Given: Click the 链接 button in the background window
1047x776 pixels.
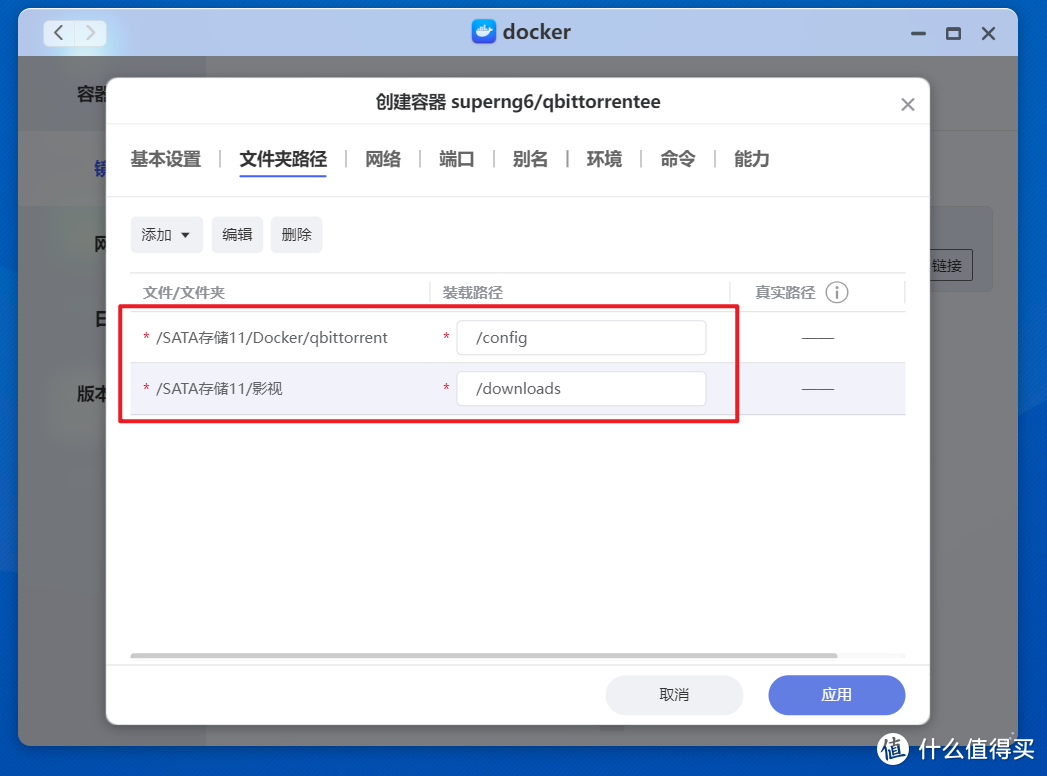Looking at the screenshot, I should coord(951,266).
